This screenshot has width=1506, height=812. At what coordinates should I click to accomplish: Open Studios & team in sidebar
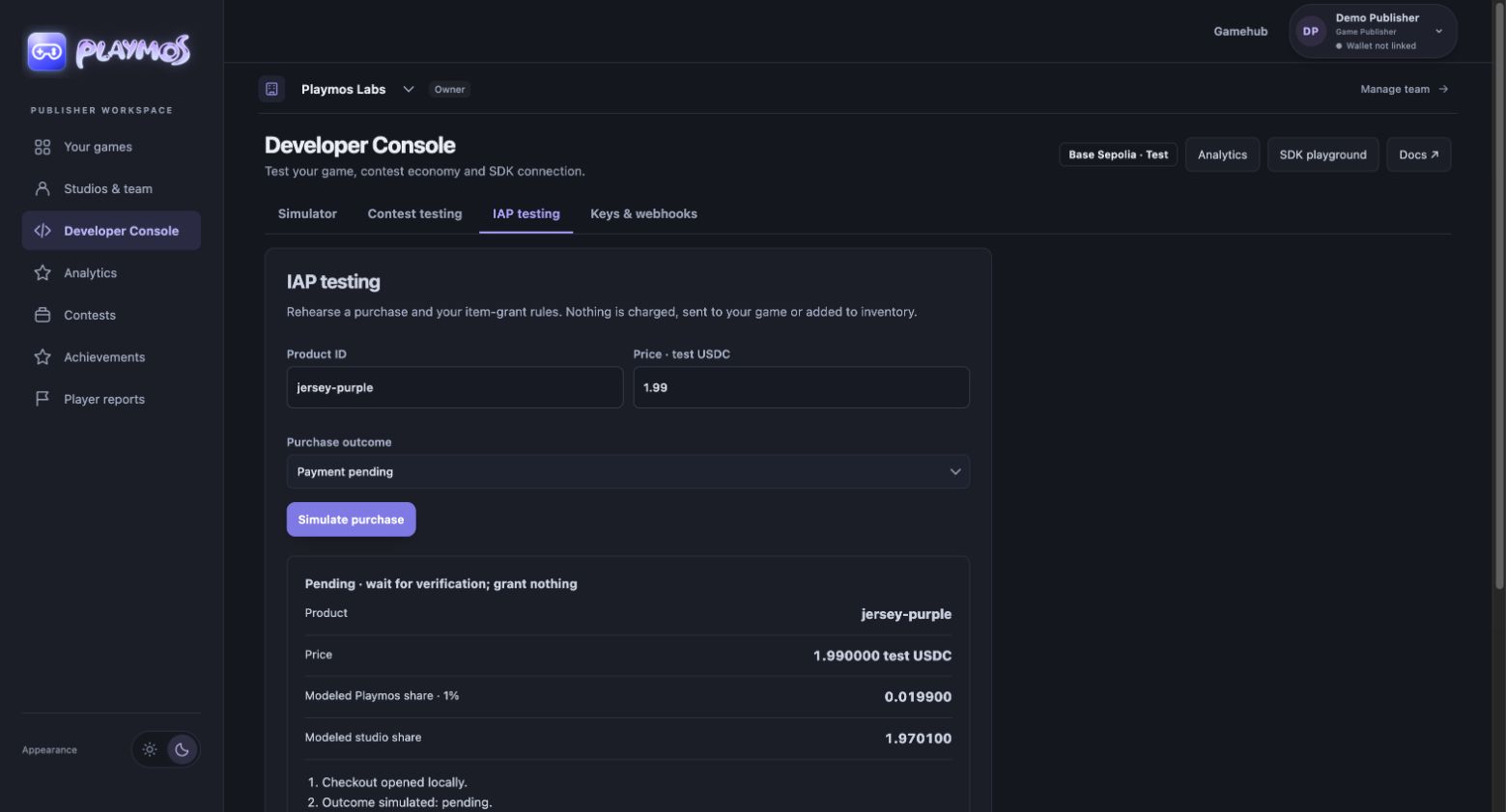pos(111,188)
